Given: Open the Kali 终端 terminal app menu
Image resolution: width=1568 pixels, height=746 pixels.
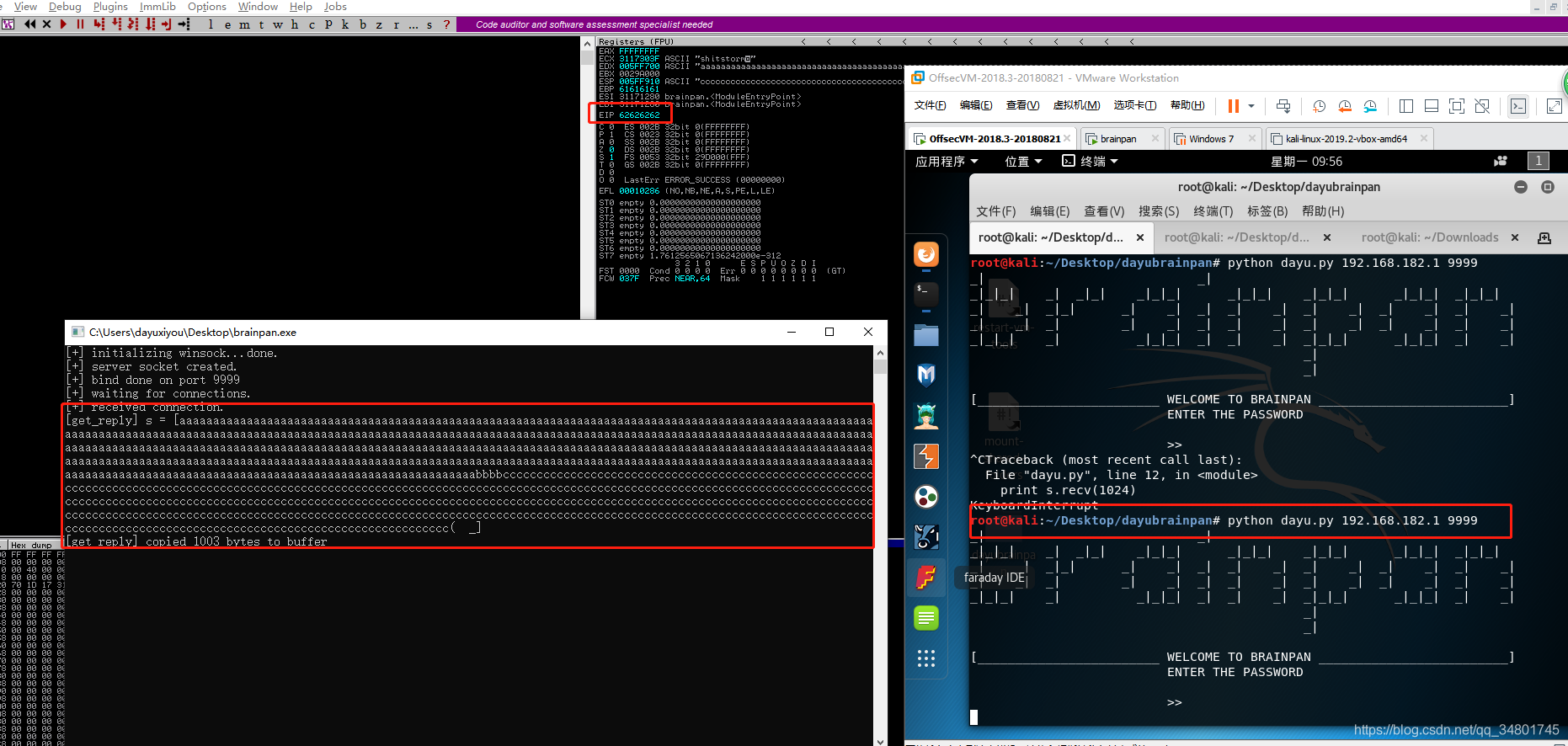Looking at the screenshot, I should coord(1090,161).
